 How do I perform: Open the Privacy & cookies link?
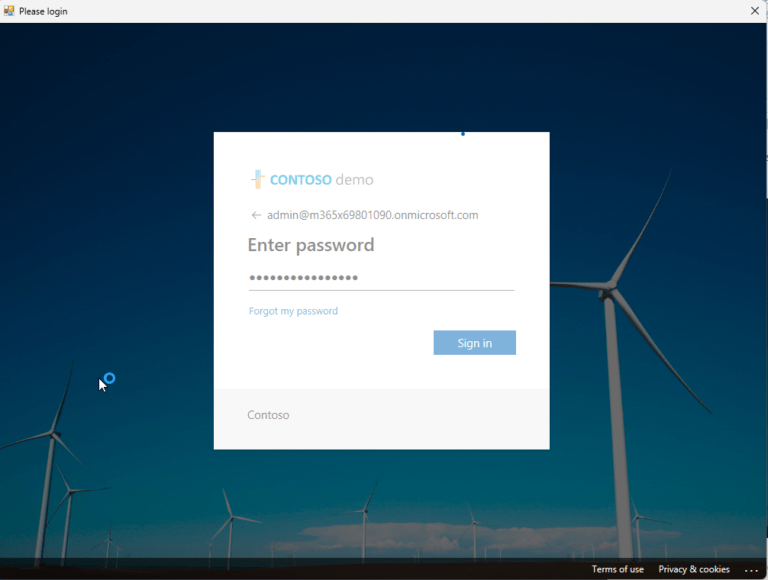[693, 570]
